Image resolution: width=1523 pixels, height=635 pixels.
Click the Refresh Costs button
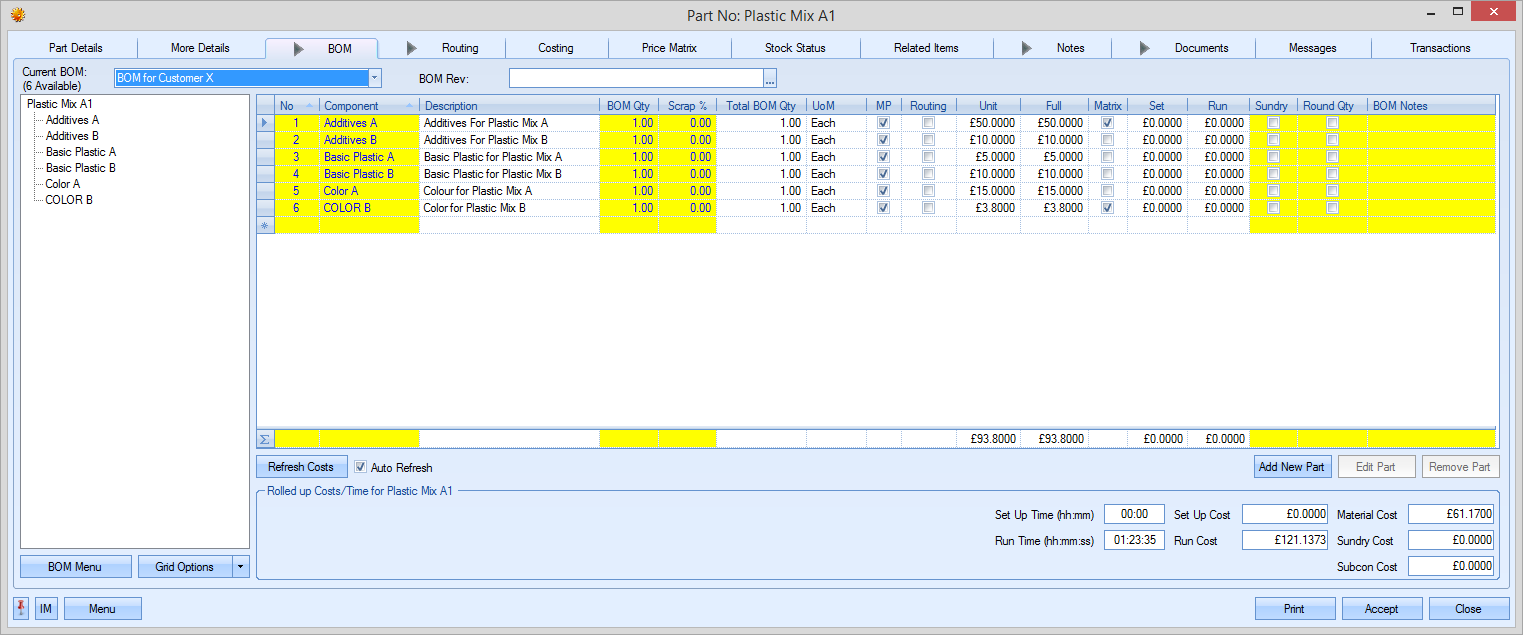(301, 467)
